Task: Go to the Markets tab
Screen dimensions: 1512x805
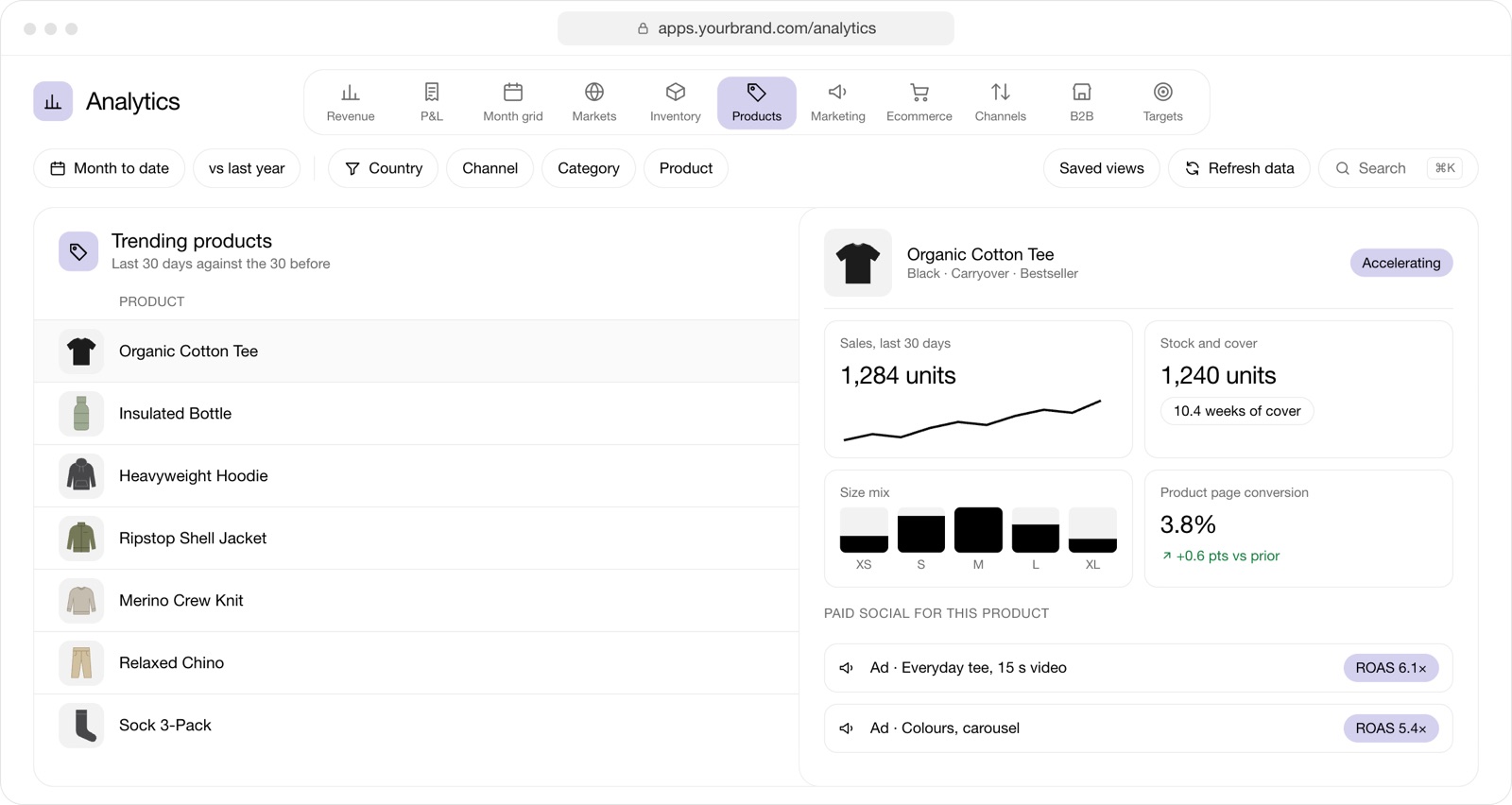Action: 594,103
